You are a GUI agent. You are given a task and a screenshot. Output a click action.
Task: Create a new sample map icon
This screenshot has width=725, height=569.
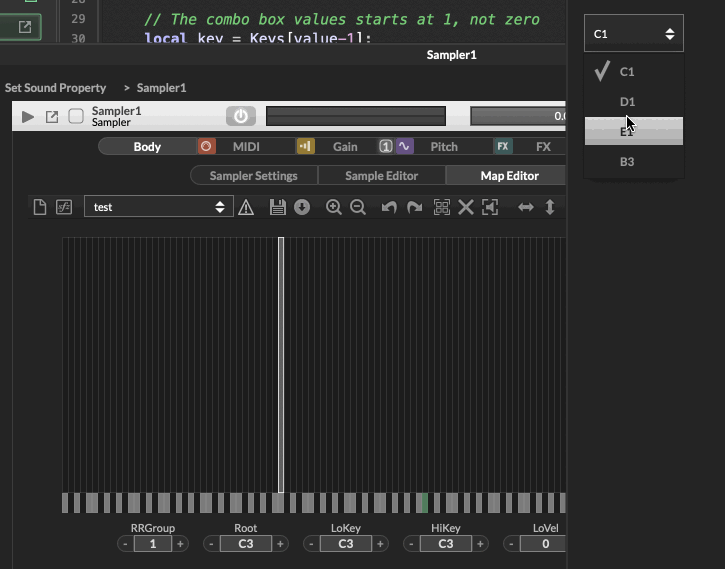[40, 207]
